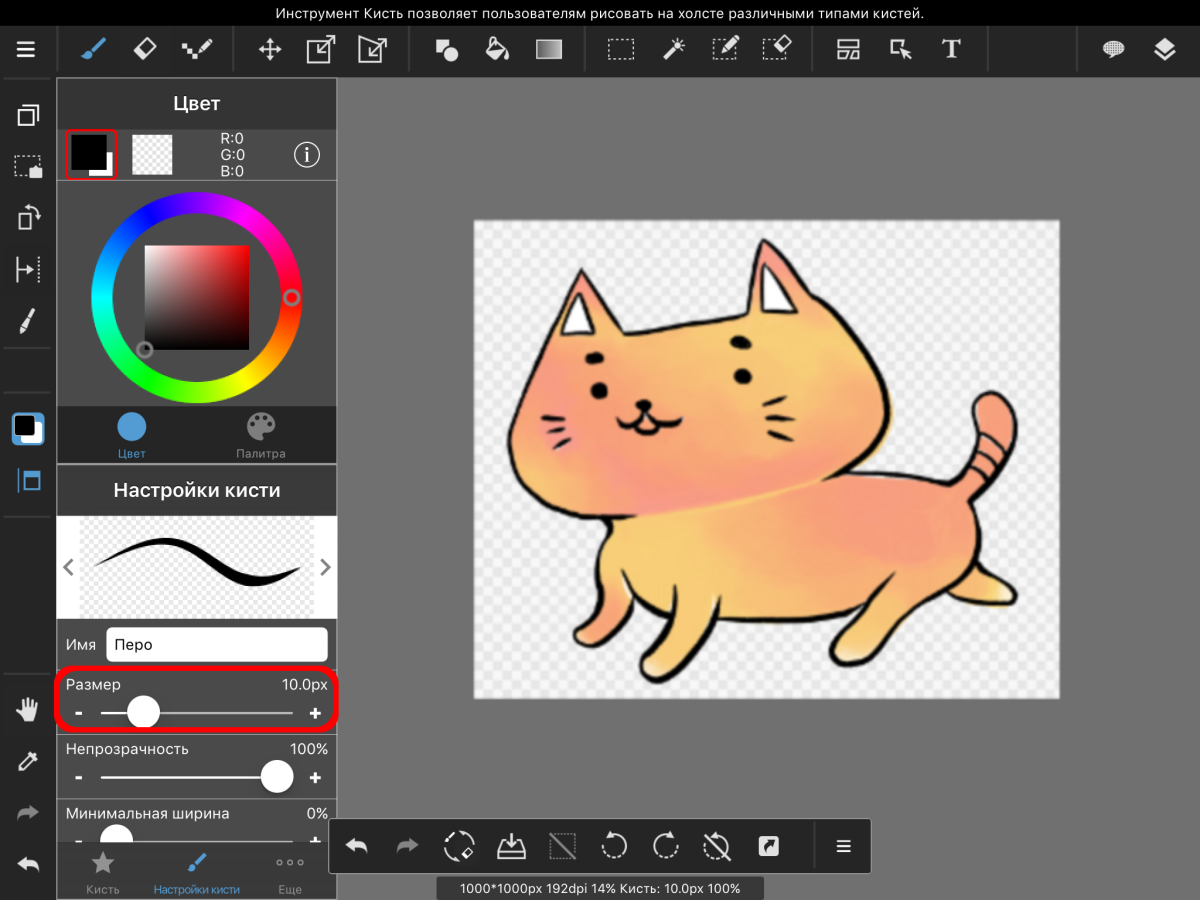
Task: Toggle the foreground/background color panel button
Action: [27, 428]
